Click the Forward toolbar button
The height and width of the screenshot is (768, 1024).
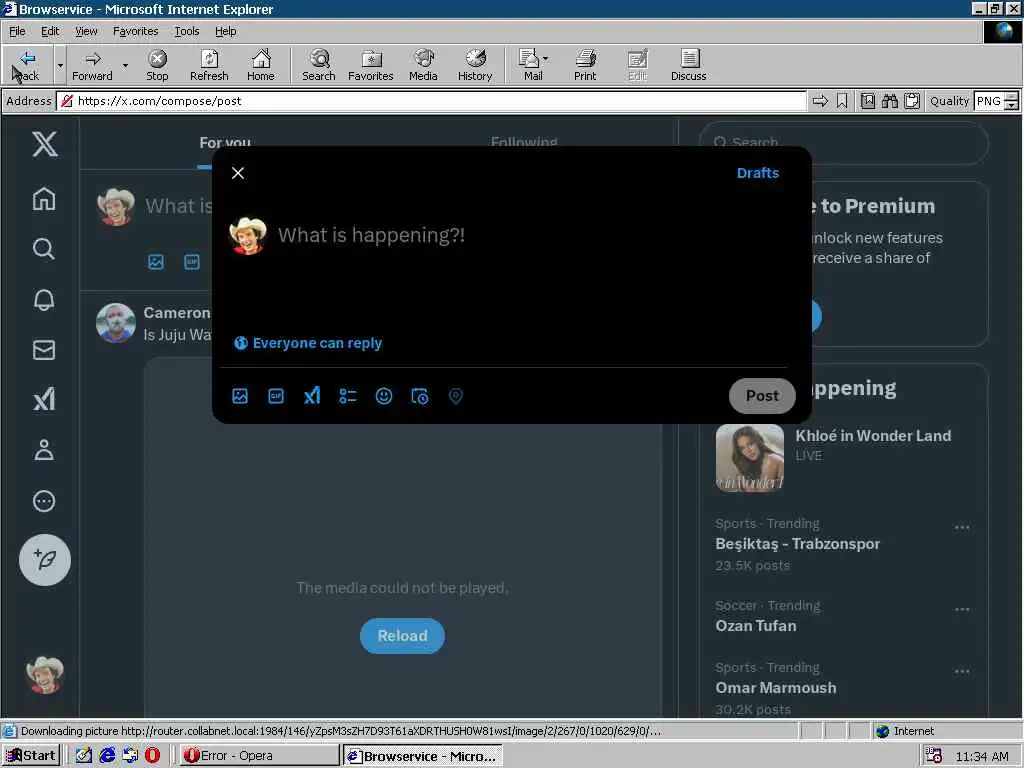point(92,65)
